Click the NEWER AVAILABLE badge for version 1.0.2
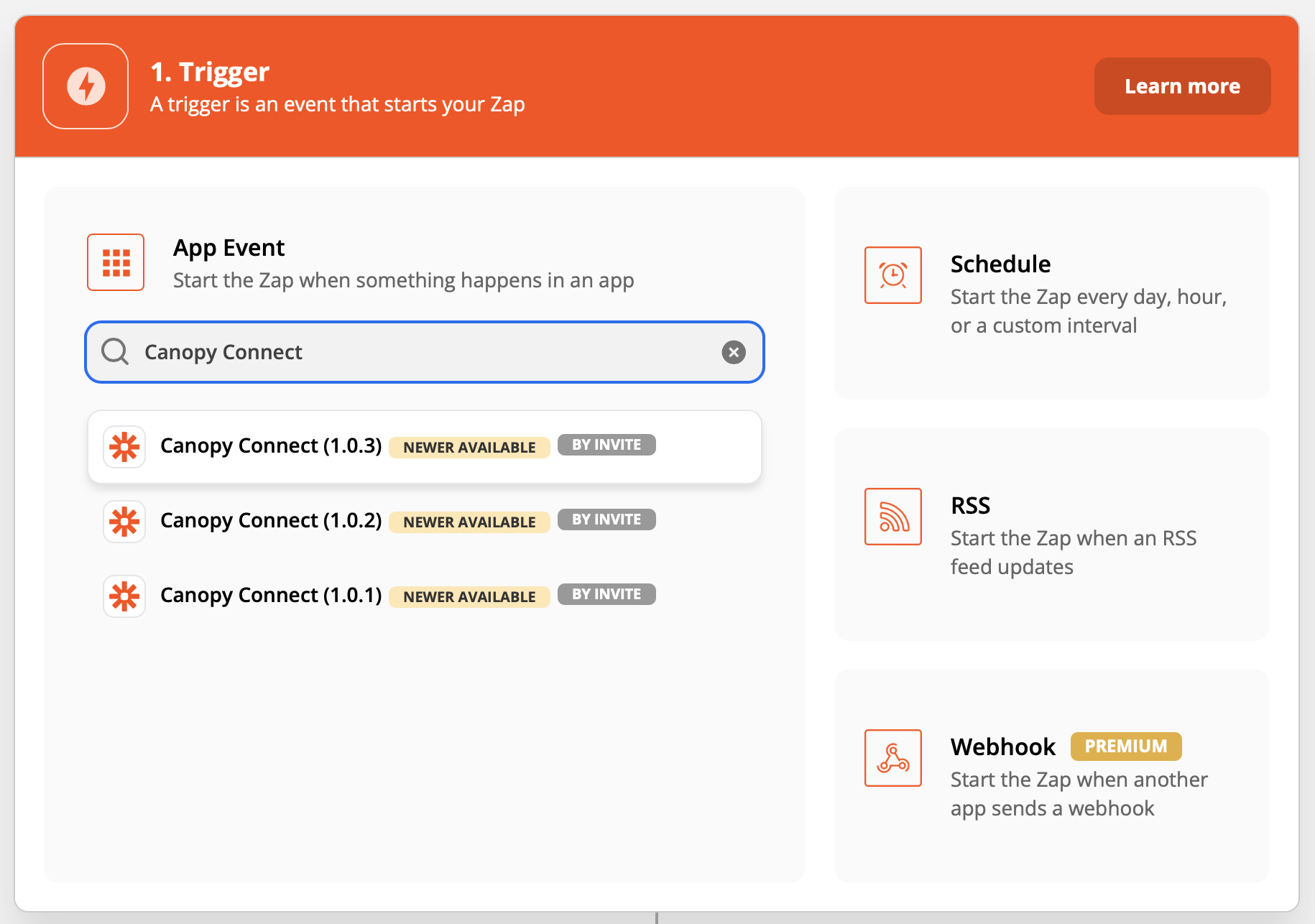The image size is (1315, 924). 469,522
